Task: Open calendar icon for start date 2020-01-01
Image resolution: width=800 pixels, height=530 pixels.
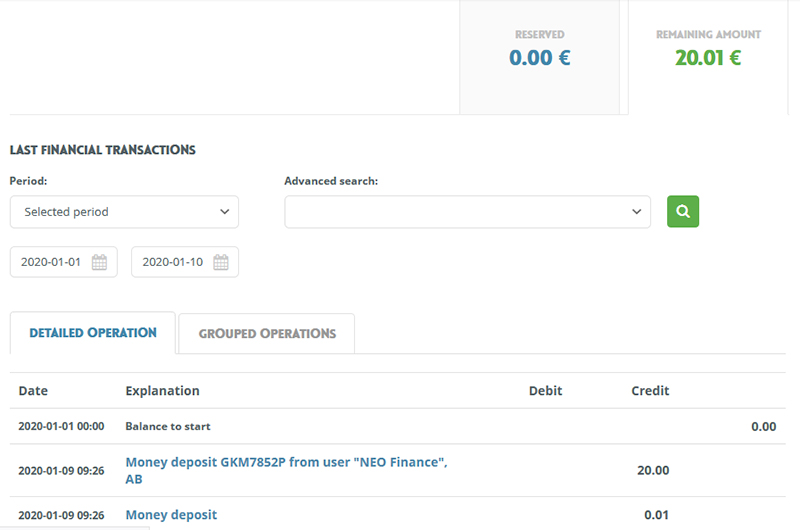Action: click(99, 262)
